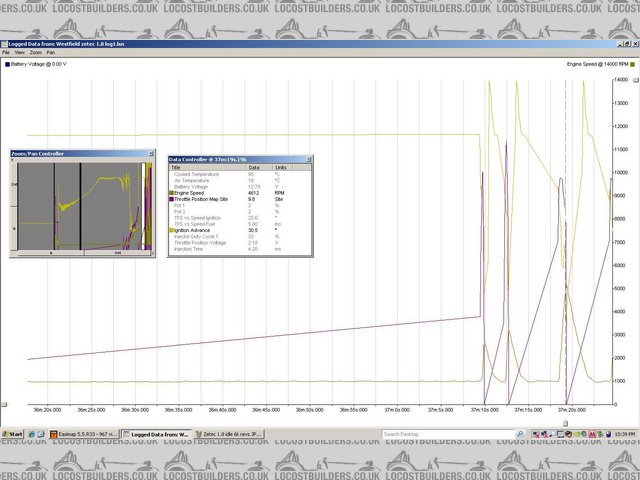Click the Battery Voltage legend swatch at top left
The height and width of the screenshot is (480, 640).
[x=9, y=62]
